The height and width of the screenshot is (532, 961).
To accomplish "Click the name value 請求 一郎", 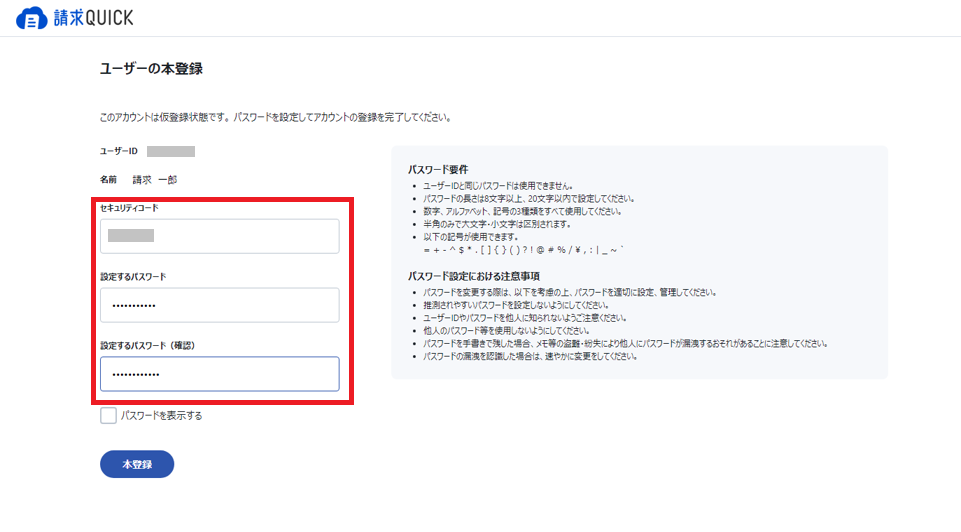I will pyautogui.click(x=155, y=180).
